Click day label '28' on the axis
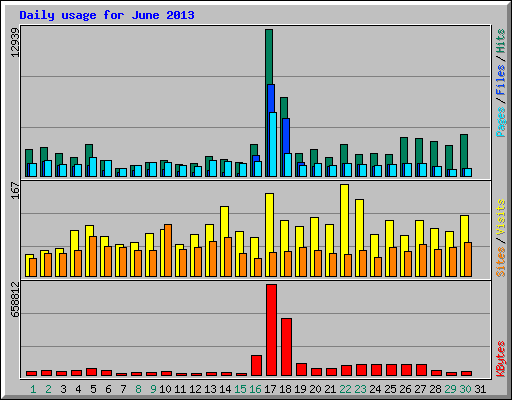The height and width of the screenshot is (400, 512). coord(435,389)
